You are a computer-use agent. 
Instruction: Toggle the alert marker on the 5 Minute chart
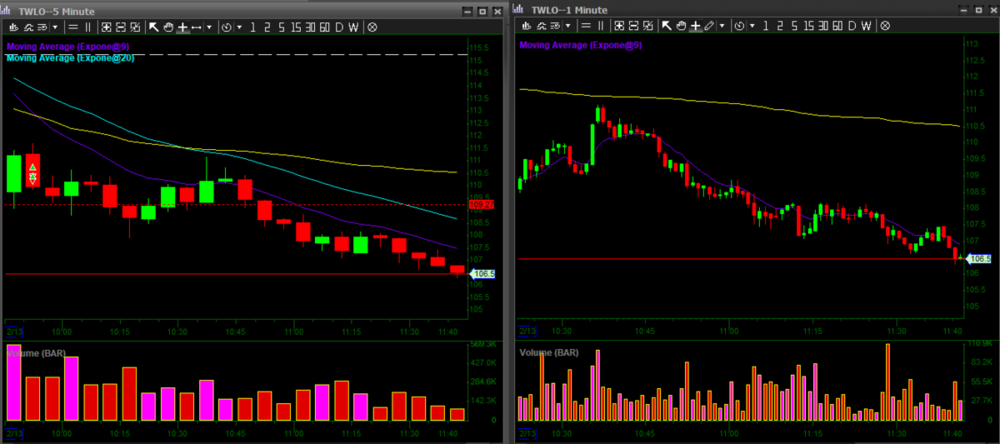(33, 173)
